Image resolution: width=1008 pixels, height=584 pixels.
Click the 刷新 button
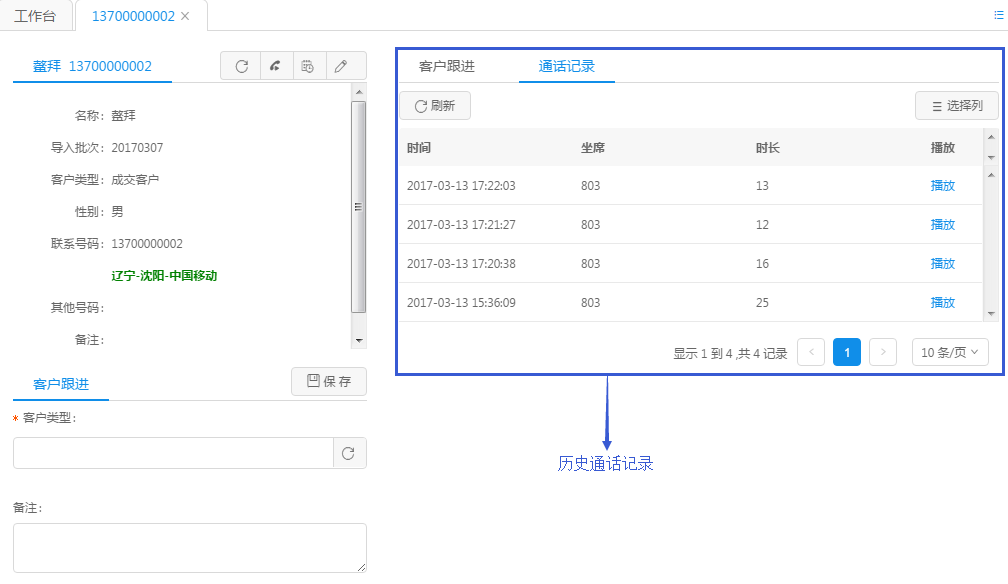(x=435, y=106)
